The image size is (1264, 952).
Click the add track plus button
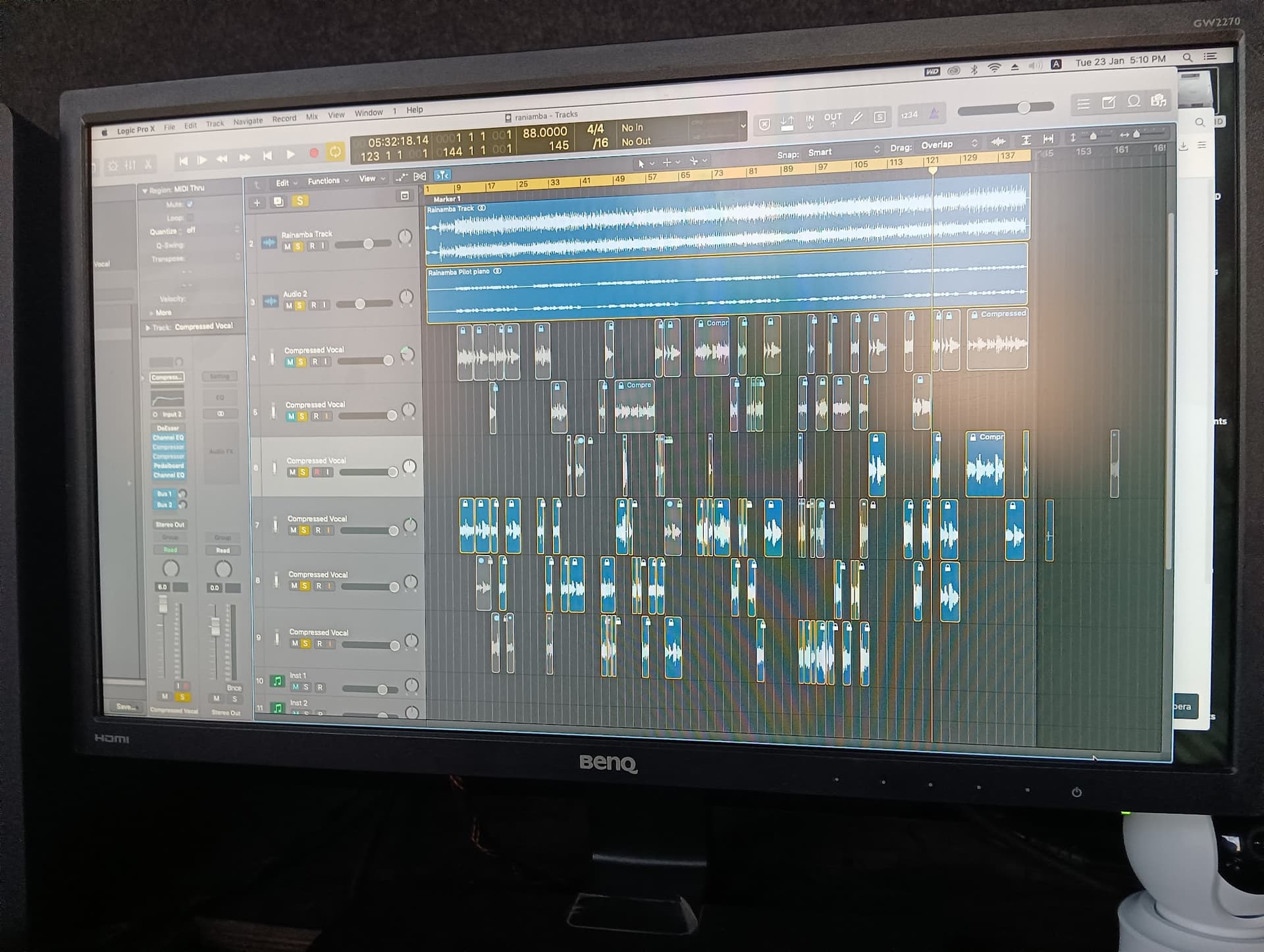(x=257, y=202)
